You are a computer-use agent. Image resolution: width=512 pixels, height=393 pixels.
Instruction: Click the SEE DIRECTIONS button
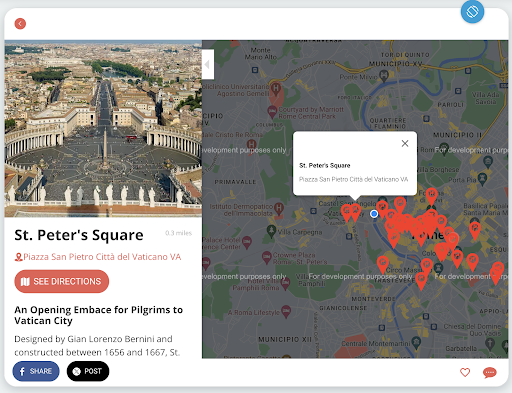62,281
